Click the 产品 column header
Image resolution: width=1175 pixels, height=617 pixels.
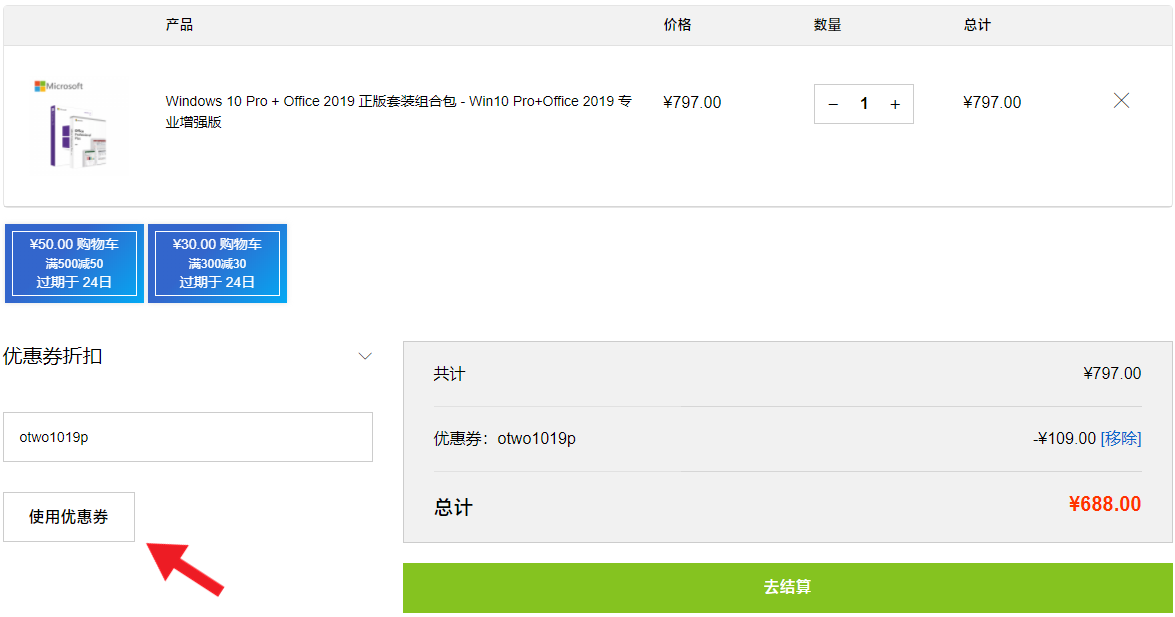(179, 25)
